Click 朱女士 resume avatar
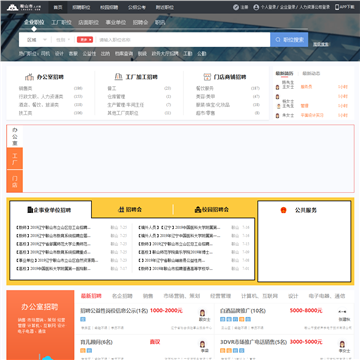Screen dimensions: 360x360 tap(277, 116)
